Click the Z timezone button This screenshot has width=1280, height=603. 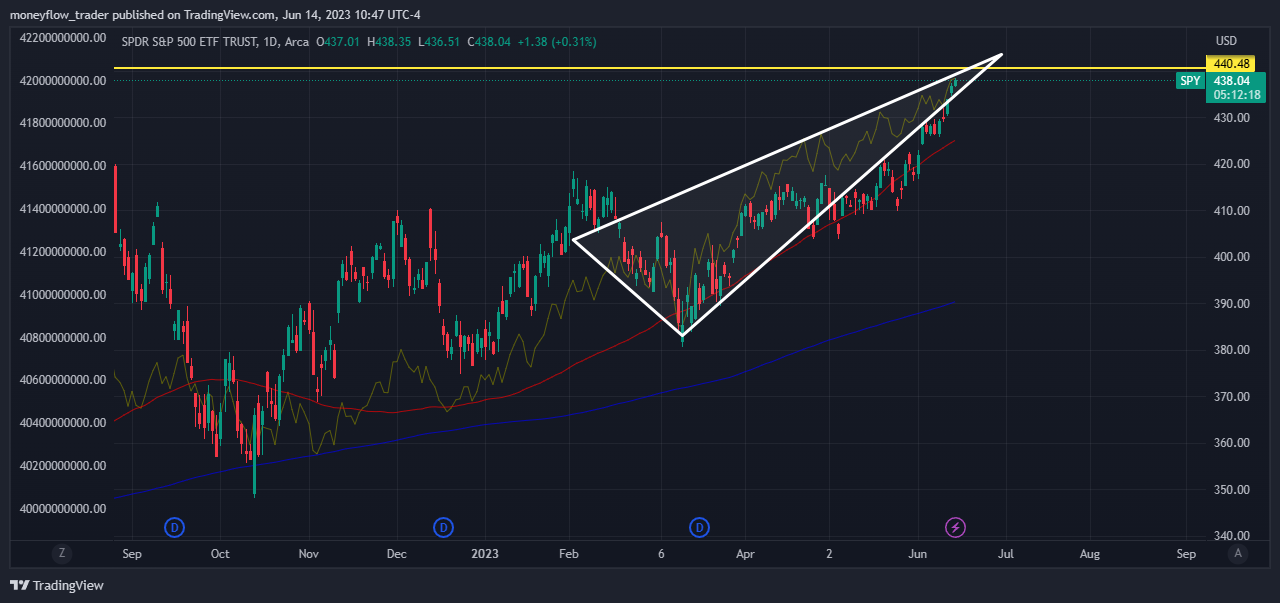click(62, 553)
